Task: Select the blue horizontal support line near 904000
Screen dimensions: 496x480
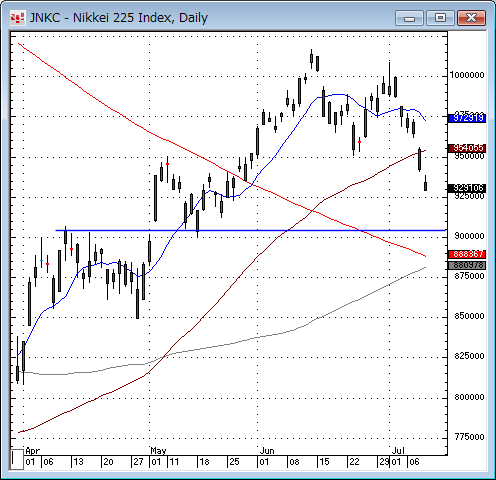Action: click(x=250, y=230)
